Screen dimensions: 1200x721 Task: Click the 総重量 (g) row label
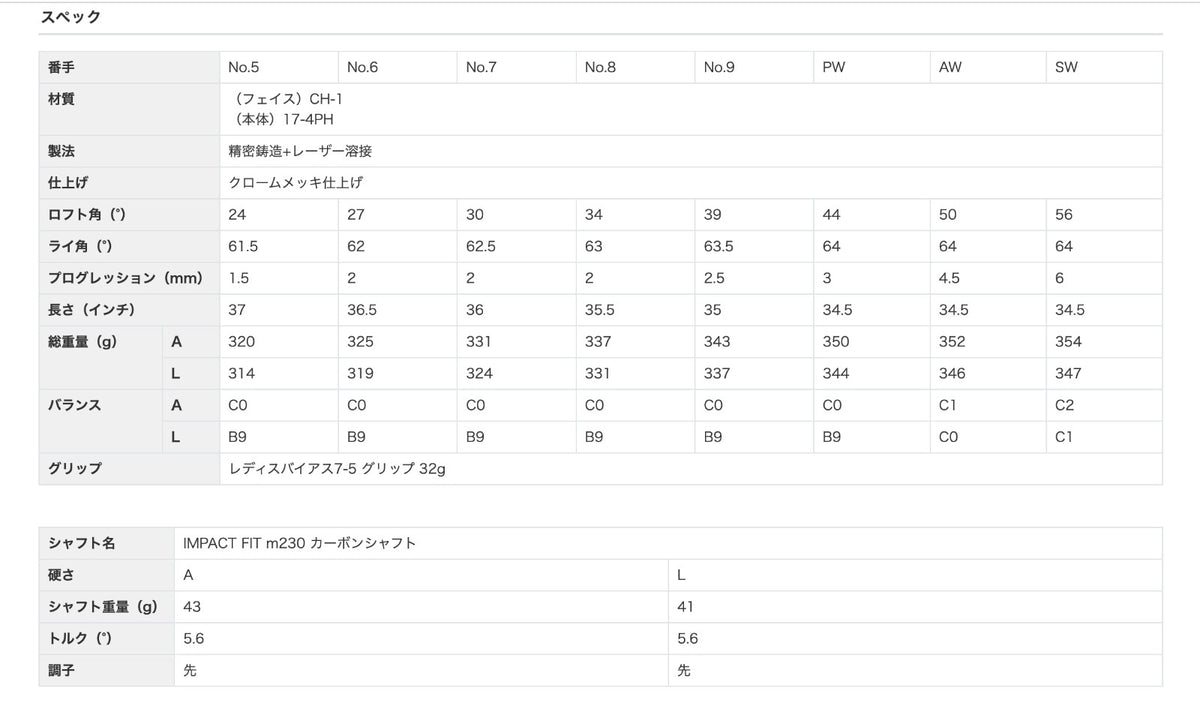83,342
